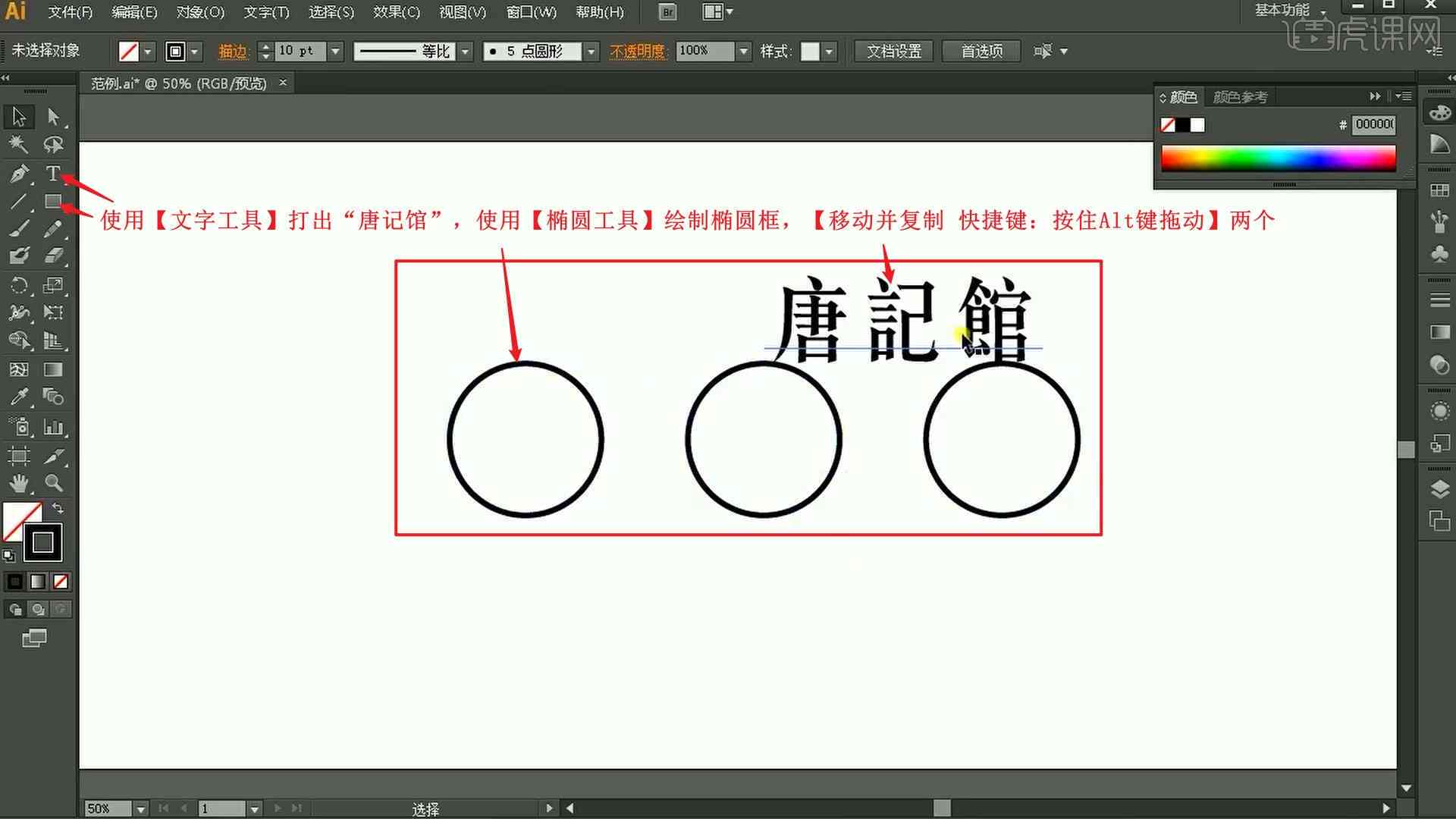Open artboard number dropdown
The width and height of the screenshot is (1456, 819).
255,809
